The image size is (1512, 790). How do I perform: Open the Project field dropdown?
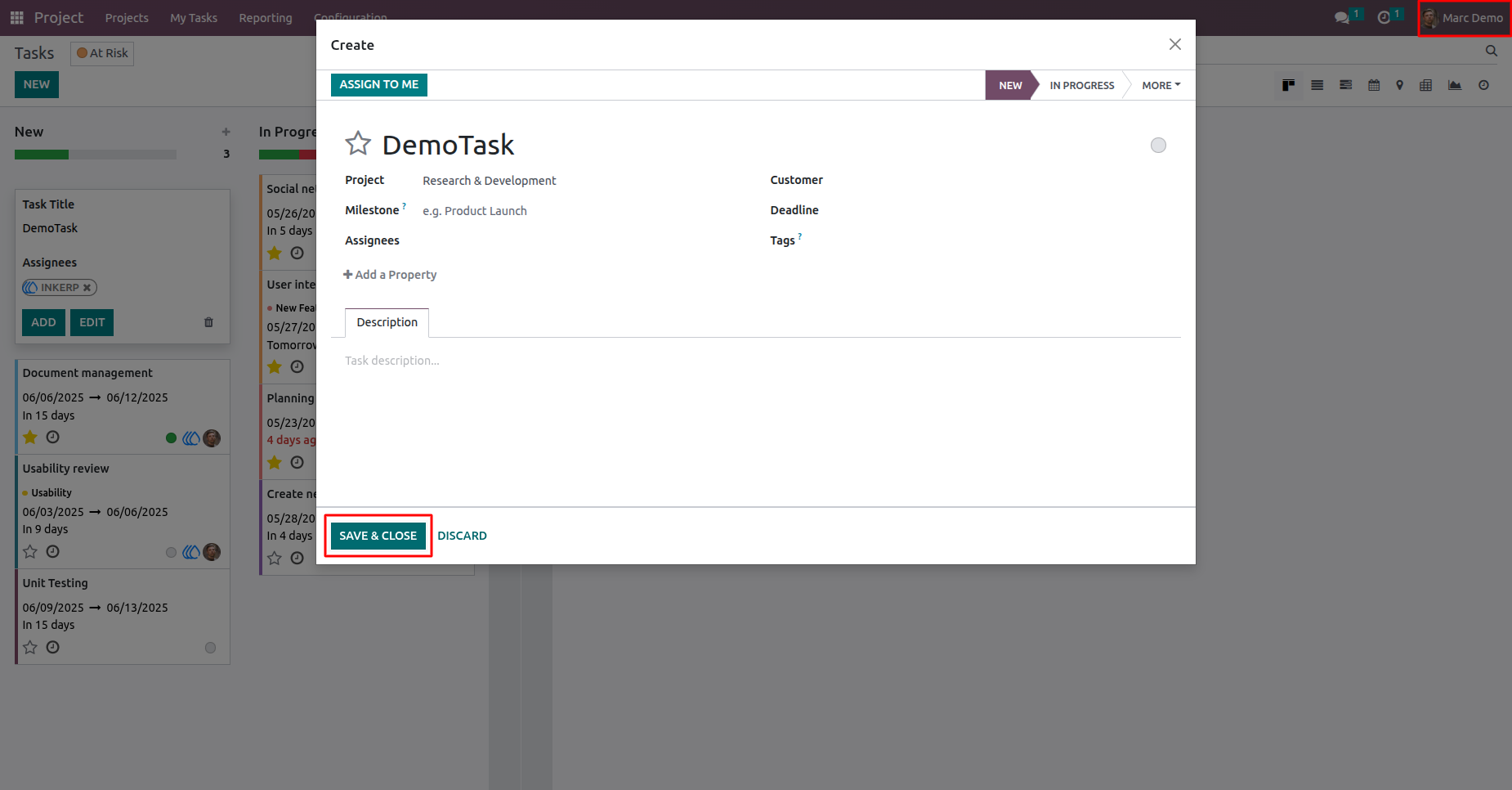pos(582,181)
